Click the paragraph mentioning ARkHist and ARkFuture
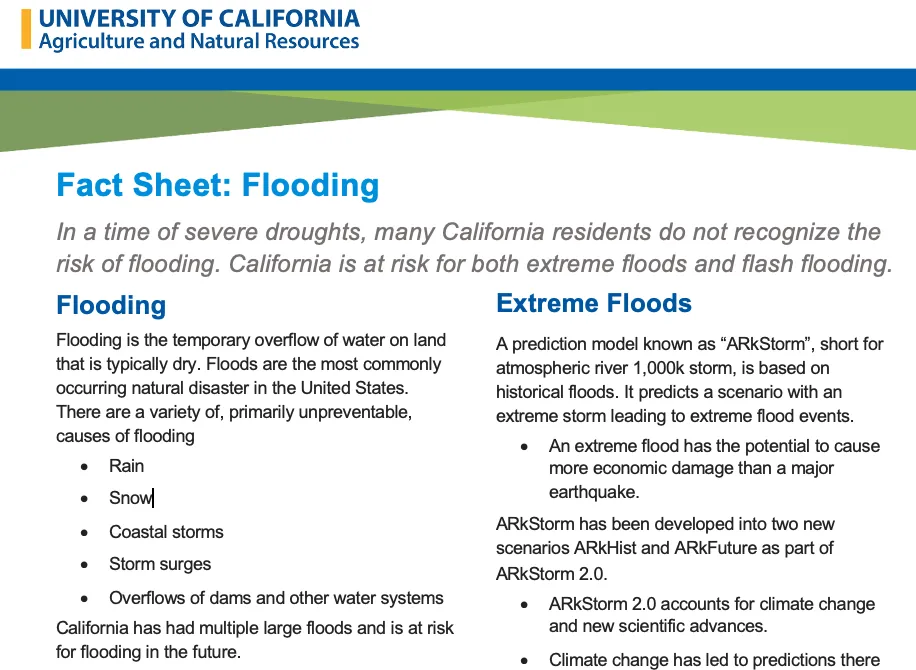916x670 pixels. [665, 548]
